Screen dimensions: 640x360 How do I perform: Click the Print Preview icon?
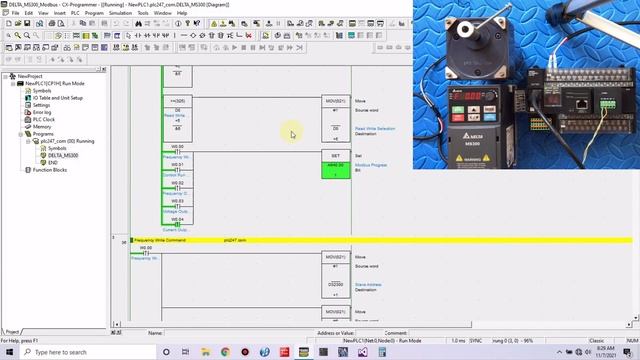(x=61, y=24)
